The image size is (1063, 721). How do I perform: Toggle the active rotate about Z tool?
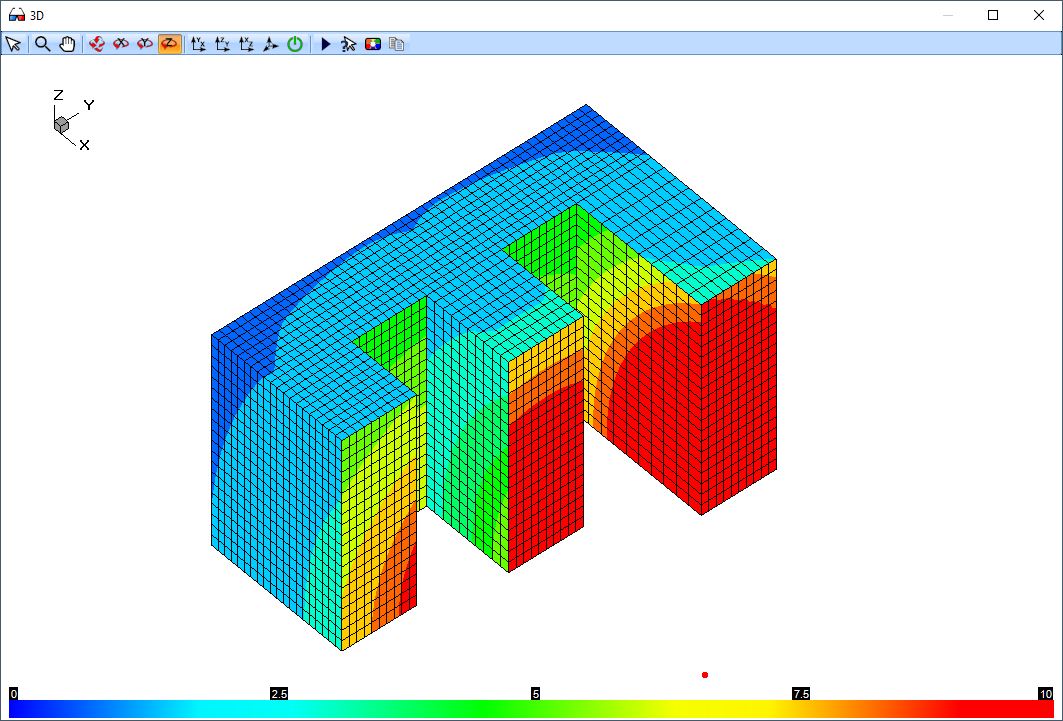170,44
